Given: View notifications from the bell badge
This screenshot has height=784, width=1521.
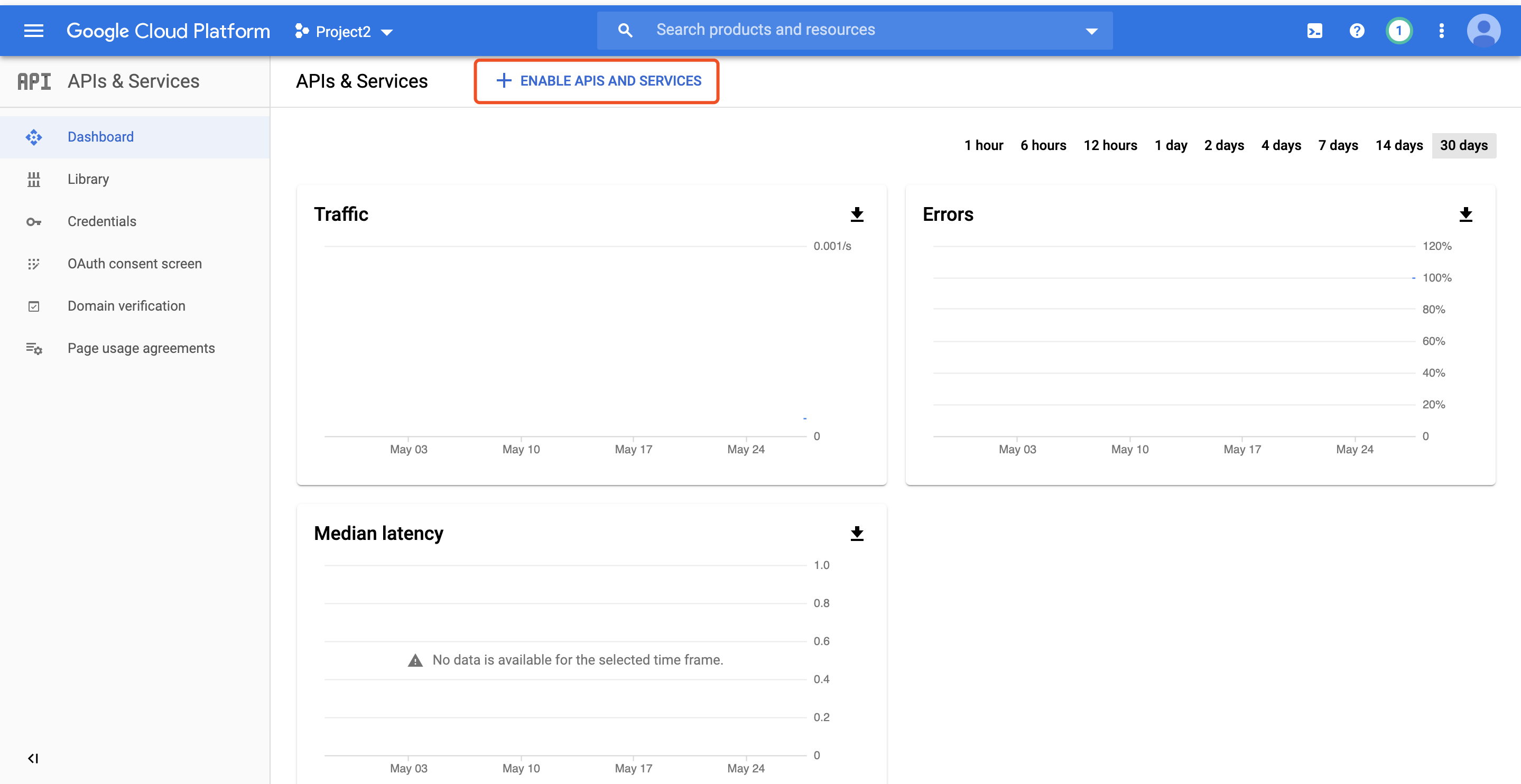Looking at the screenshot, I should pos(1399,31).
